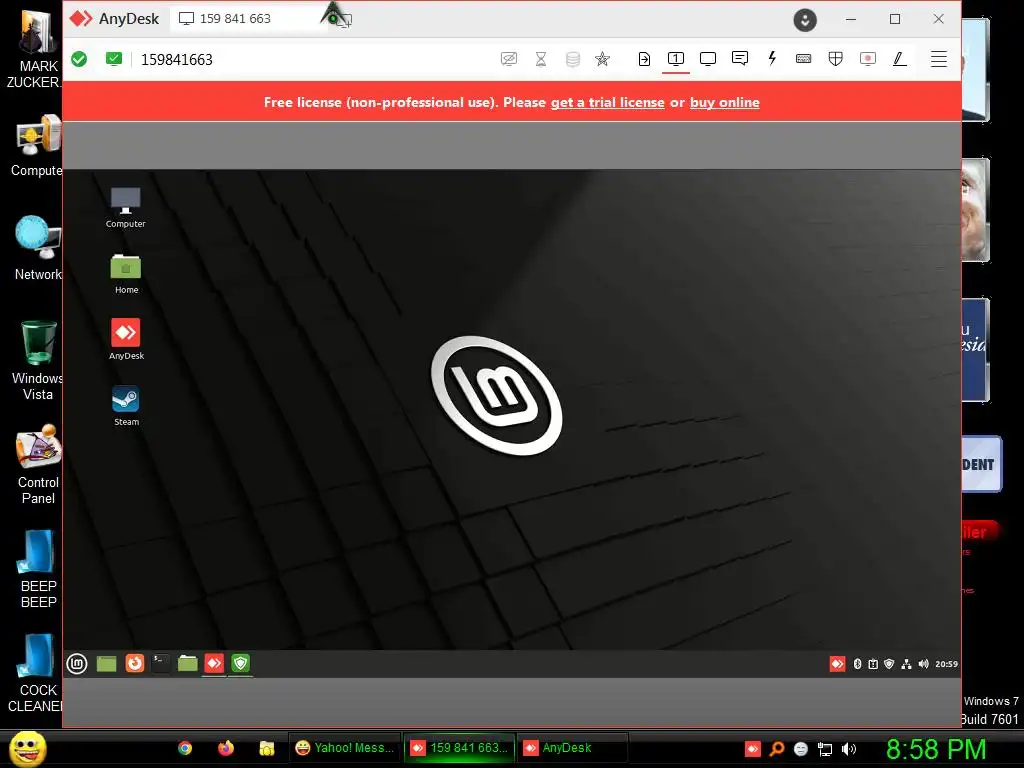The image size is (1024, 768).
Task: Open the AnyDesk hamburger main menu
Action: [x=938, y=59]
